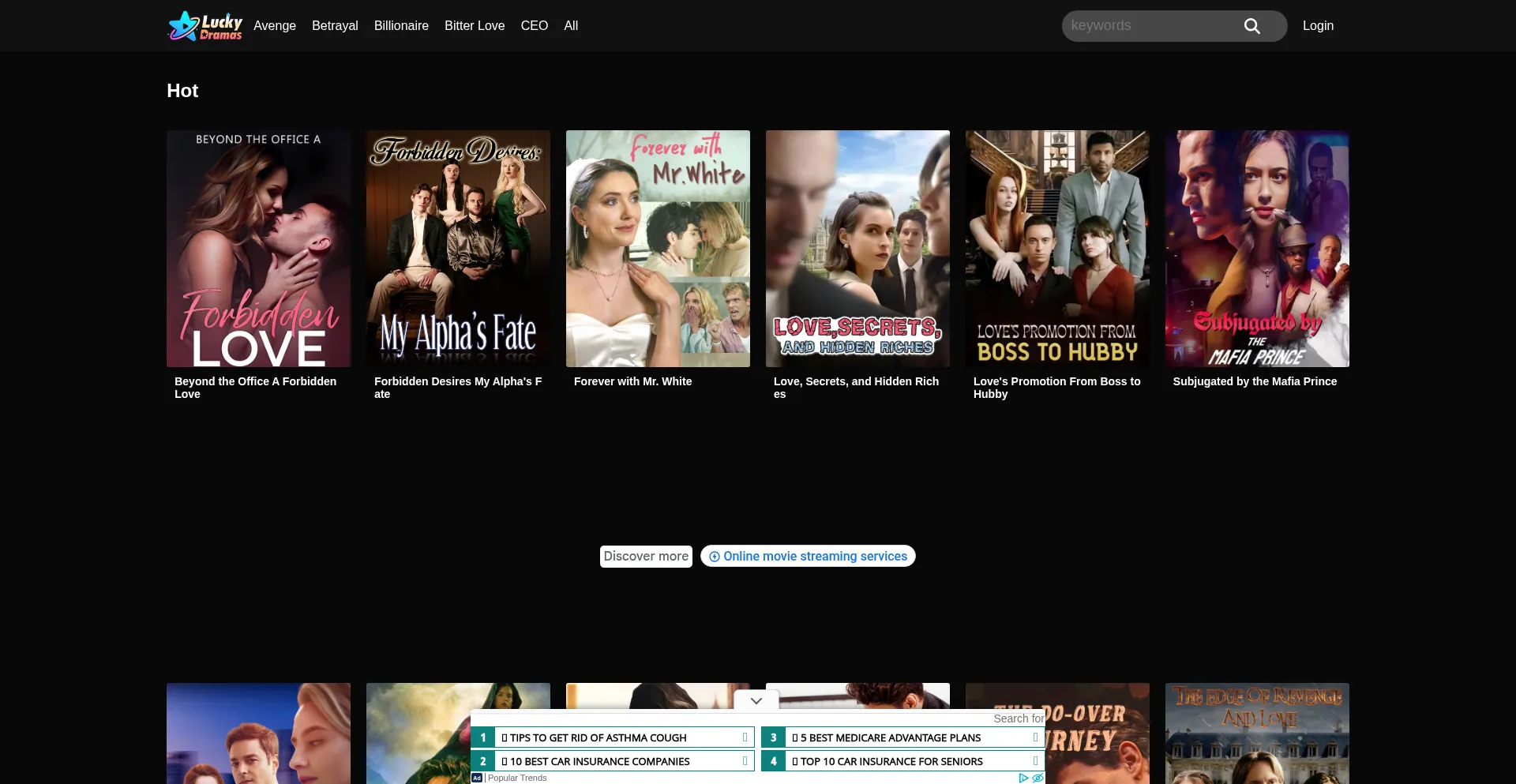The height and width of the screenshot is (784, 1516).
Task: Click the arrow on the Medicare Advantage Plans row
Action: point(1034,737)
